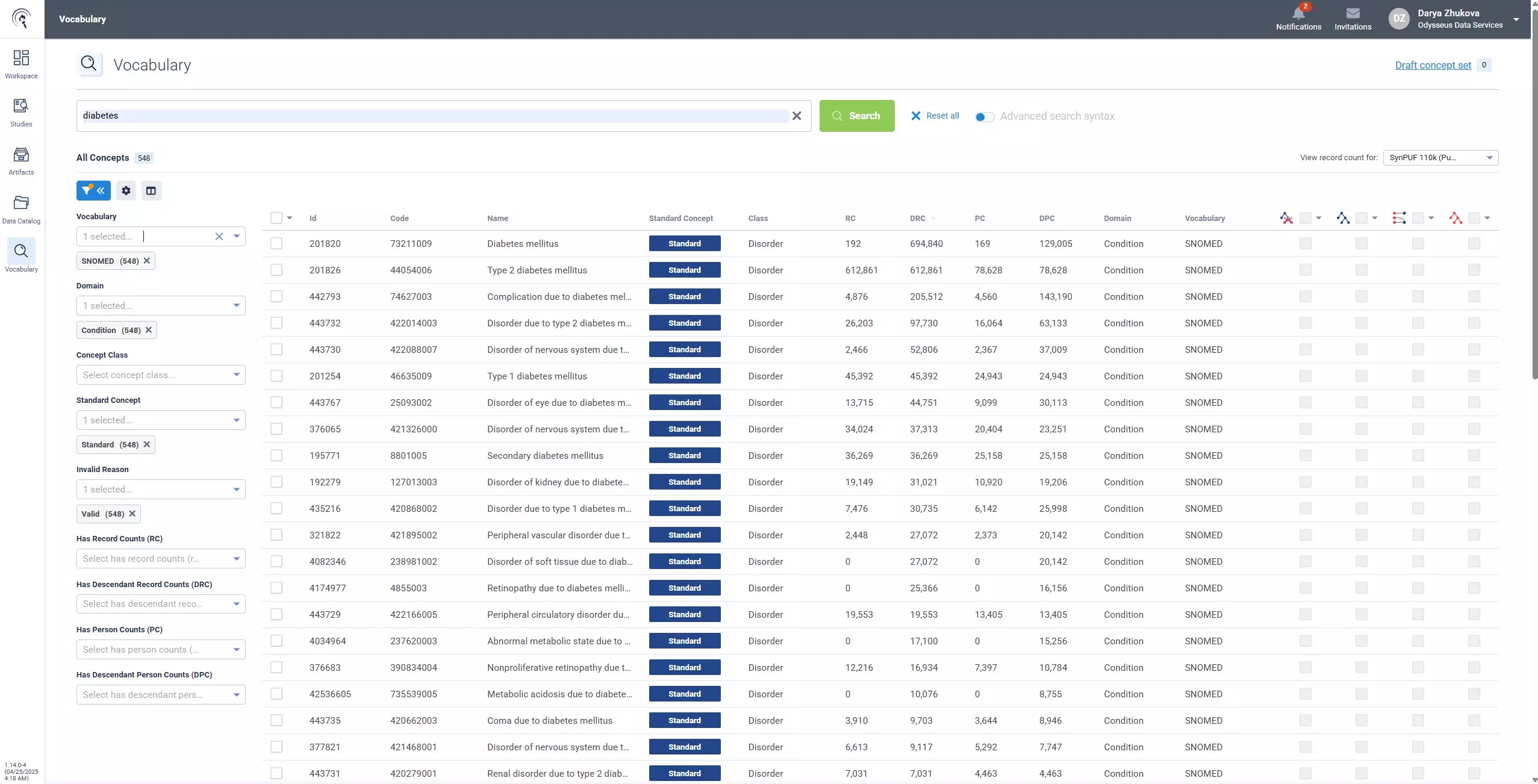Open the Data Catalog sidebar section
The width and height of the screenshot is (1538, 784).
tap(21, 209)
